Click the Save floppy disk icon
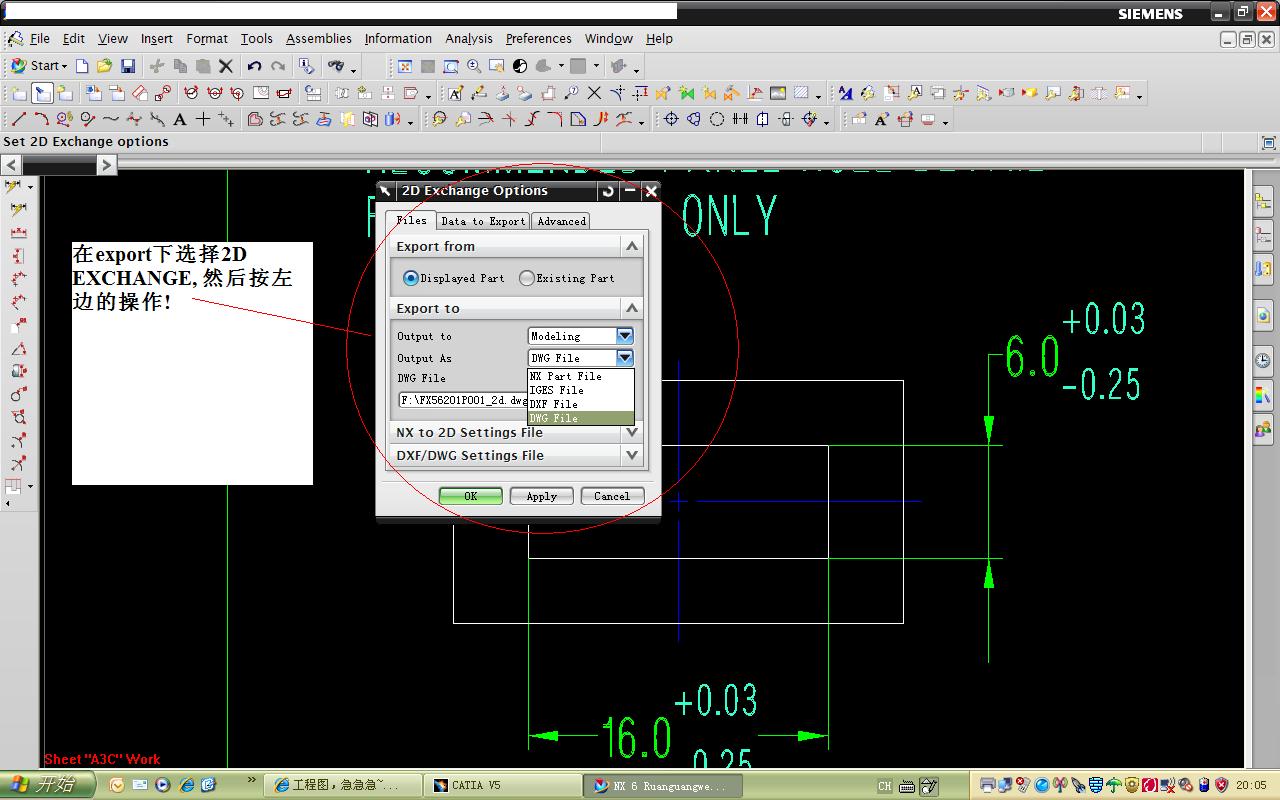Image resolution: width=1280 pixels, height=800 pixels. coord(128,66)
